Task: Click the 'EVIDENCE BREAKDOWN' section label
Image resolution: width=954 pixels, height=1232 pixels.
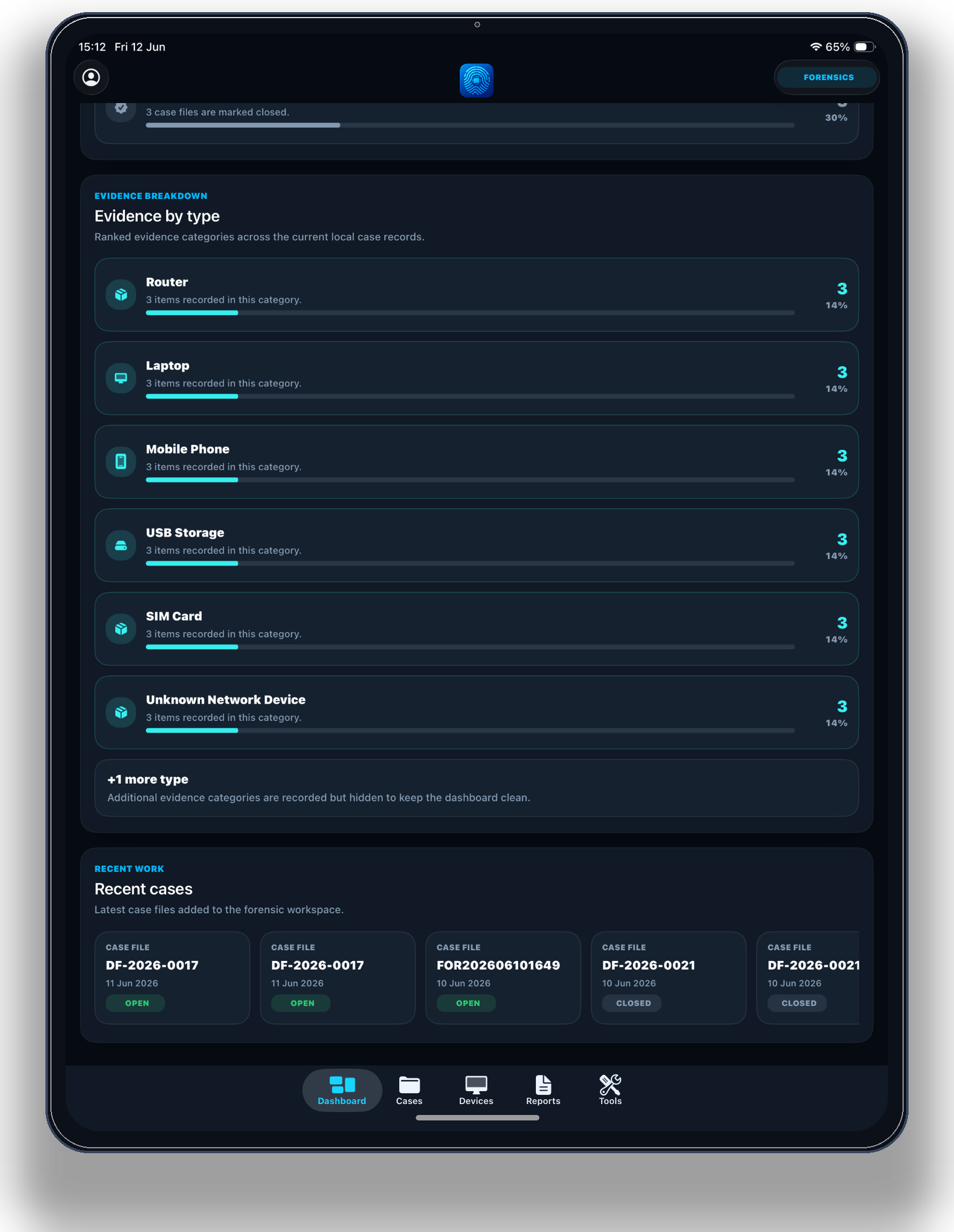Action: point(151,196)
